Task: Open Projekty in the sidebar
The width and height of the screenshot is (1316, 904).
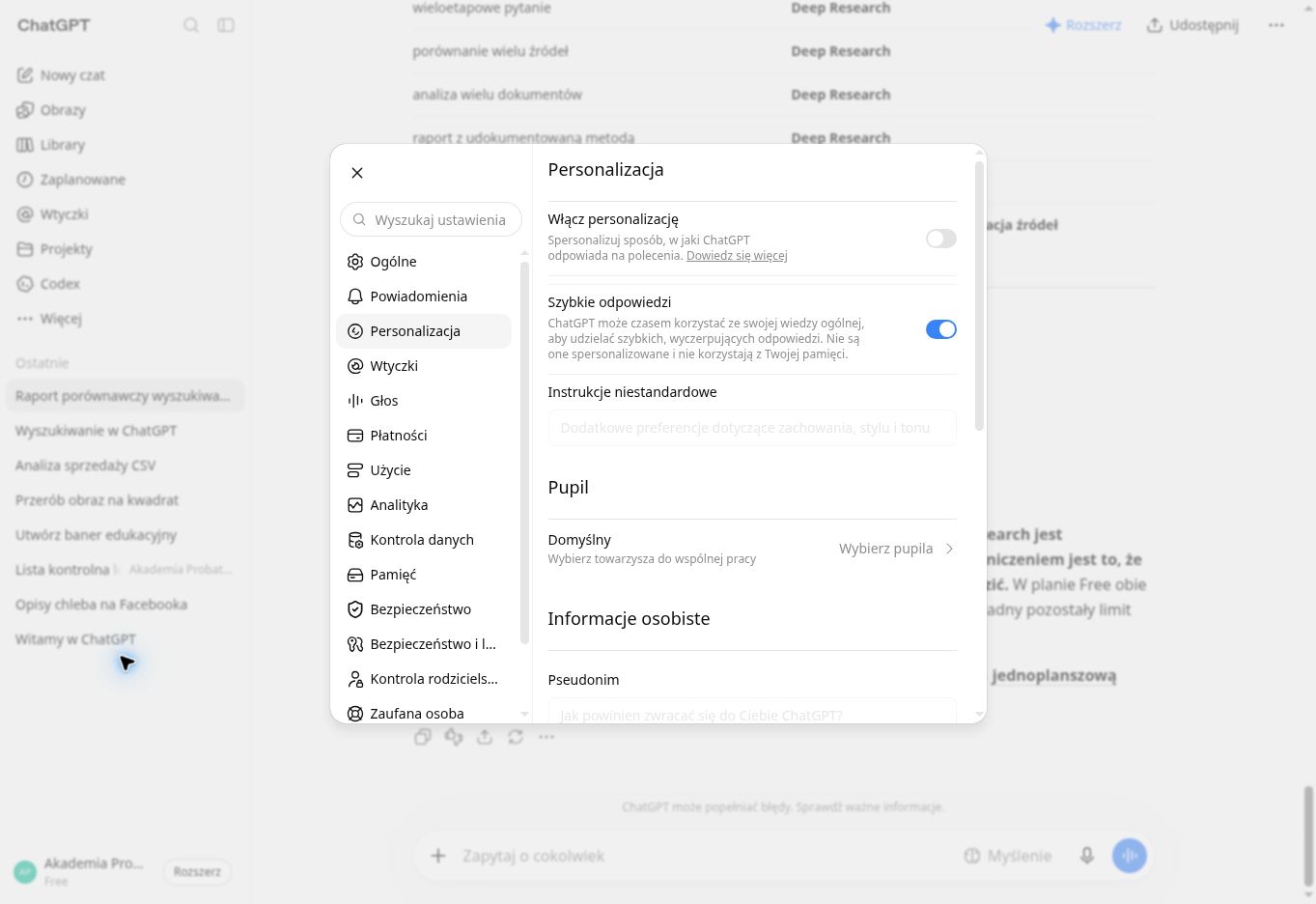Action: click(126, 249)
